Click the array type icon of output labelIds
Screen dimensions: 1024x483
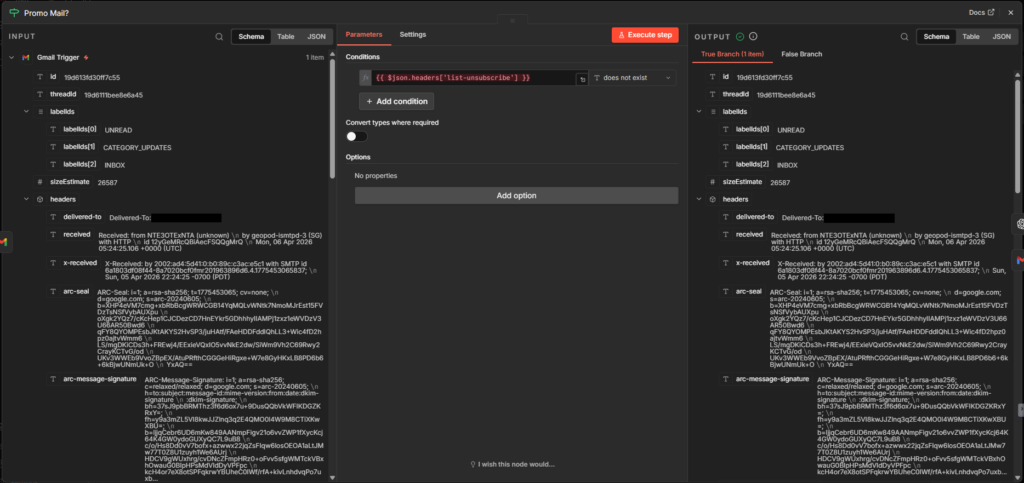[x=712, y=112]
